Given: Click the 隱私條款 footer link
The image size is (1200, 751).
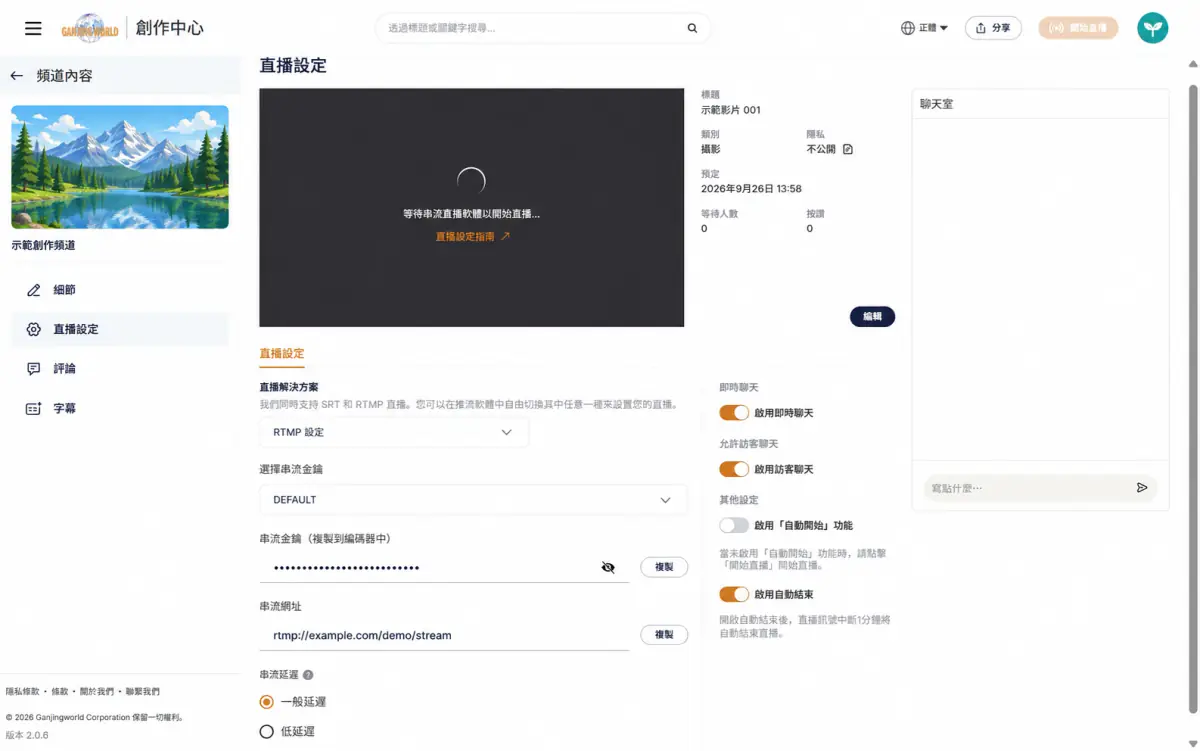Looking at the screenshot, I should click(23, 692).
